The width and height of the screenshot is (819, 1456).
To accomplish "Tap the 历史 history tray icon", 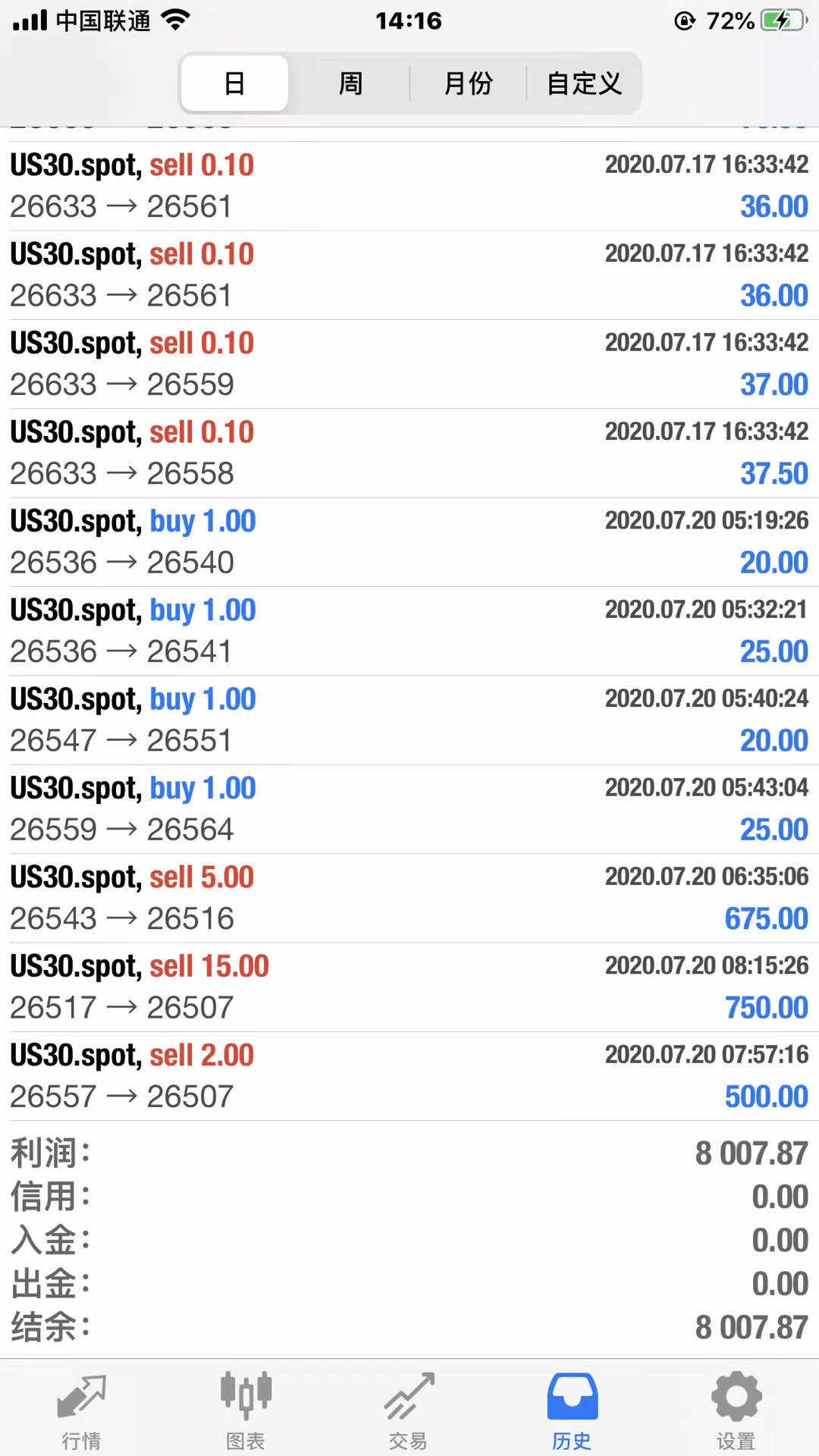I will pos(572,1397).
